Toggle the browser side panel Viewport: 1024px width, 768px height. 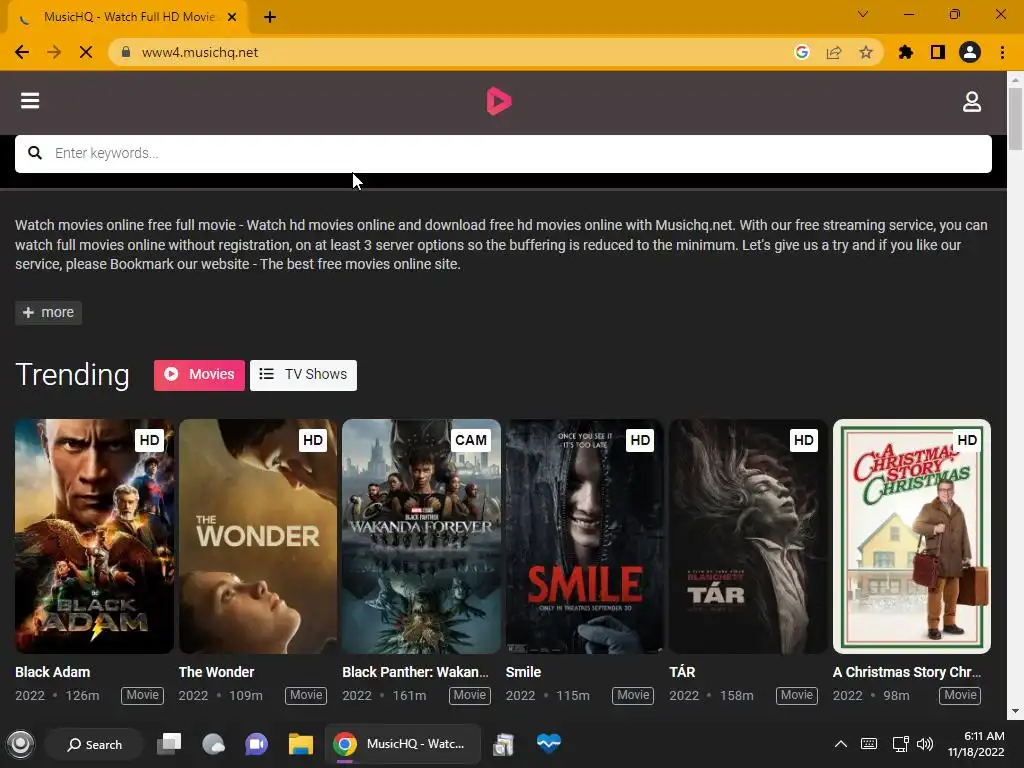[938, 52]
